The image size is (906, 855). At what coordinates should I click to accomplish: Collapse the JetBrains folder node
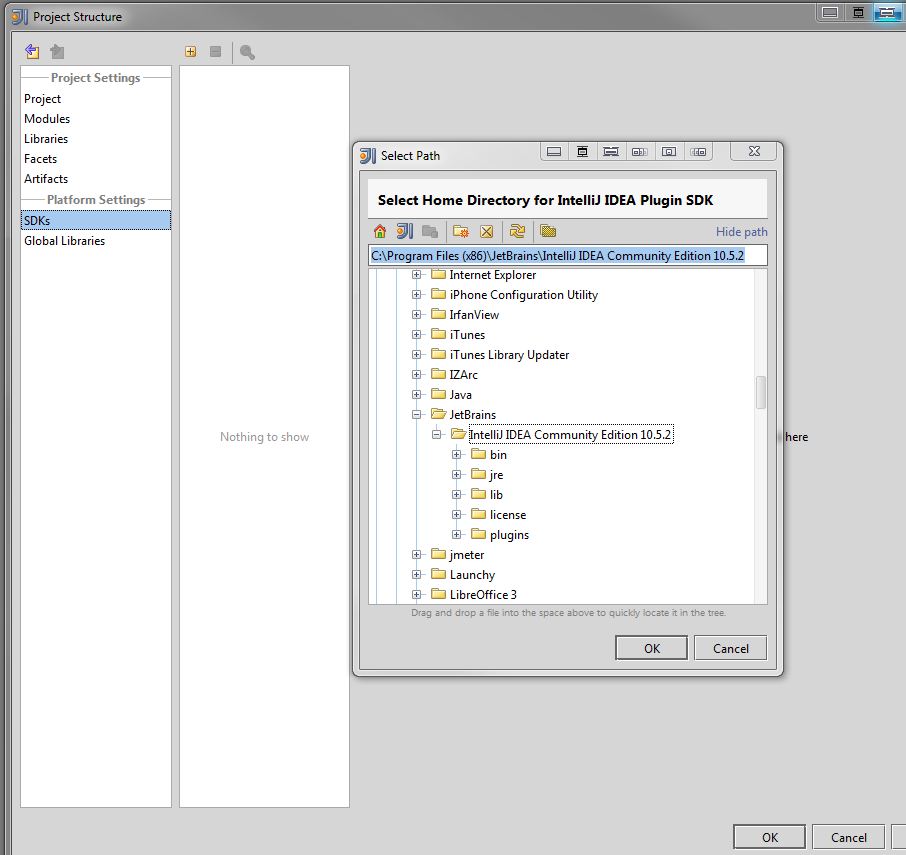(x=416, y=415)
